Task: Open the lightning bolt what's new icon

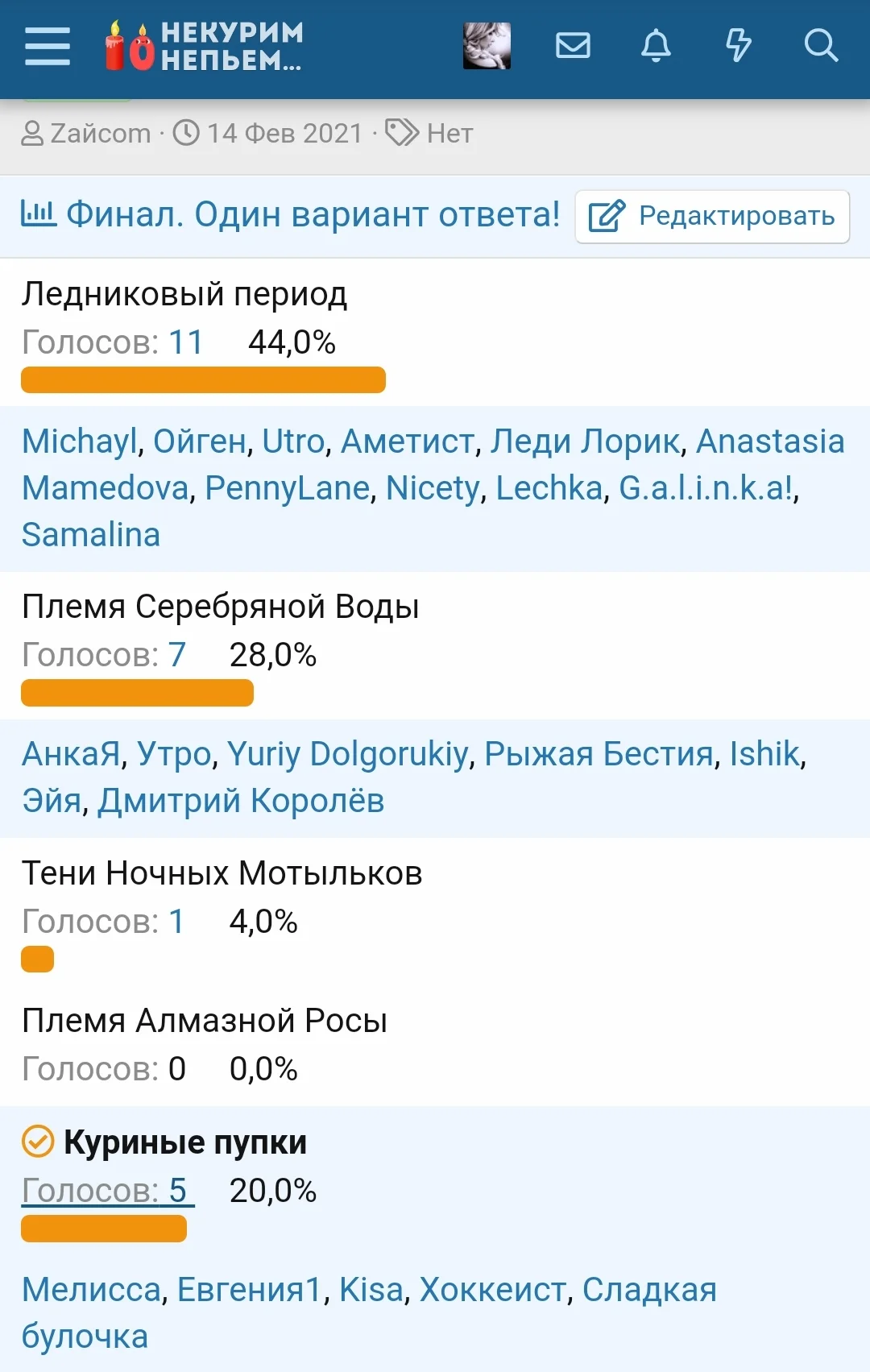Action: pos(738,46)
